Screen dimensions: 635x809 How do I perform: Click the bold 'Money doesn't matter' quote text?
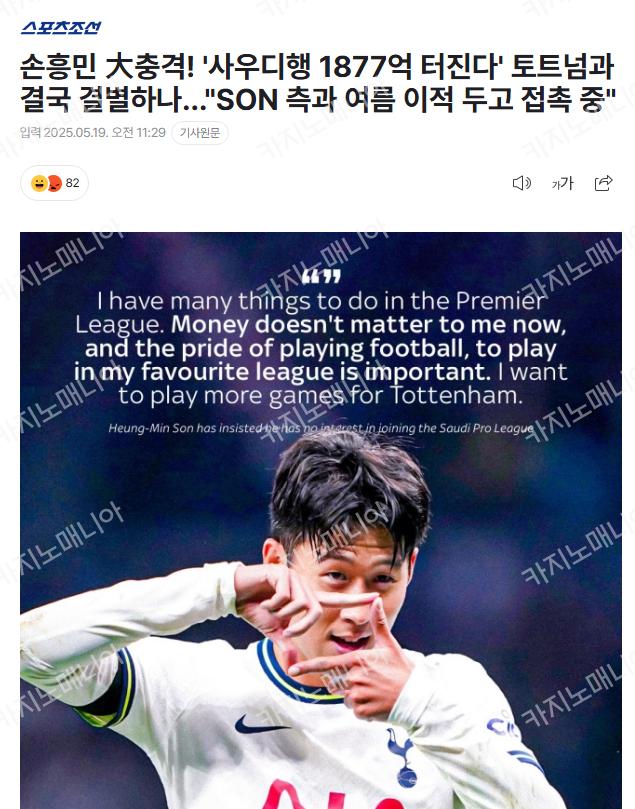click(x=320, y=348)
